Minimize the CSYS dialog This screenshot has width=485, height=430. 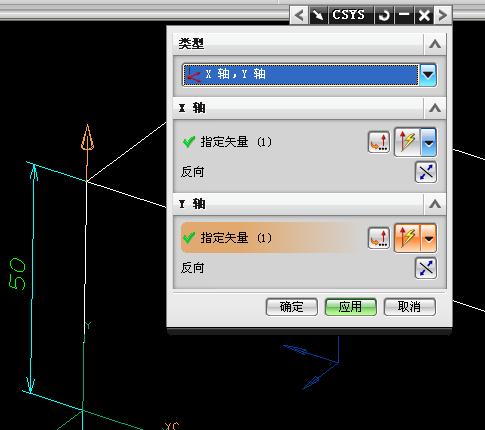click(404, 15)
